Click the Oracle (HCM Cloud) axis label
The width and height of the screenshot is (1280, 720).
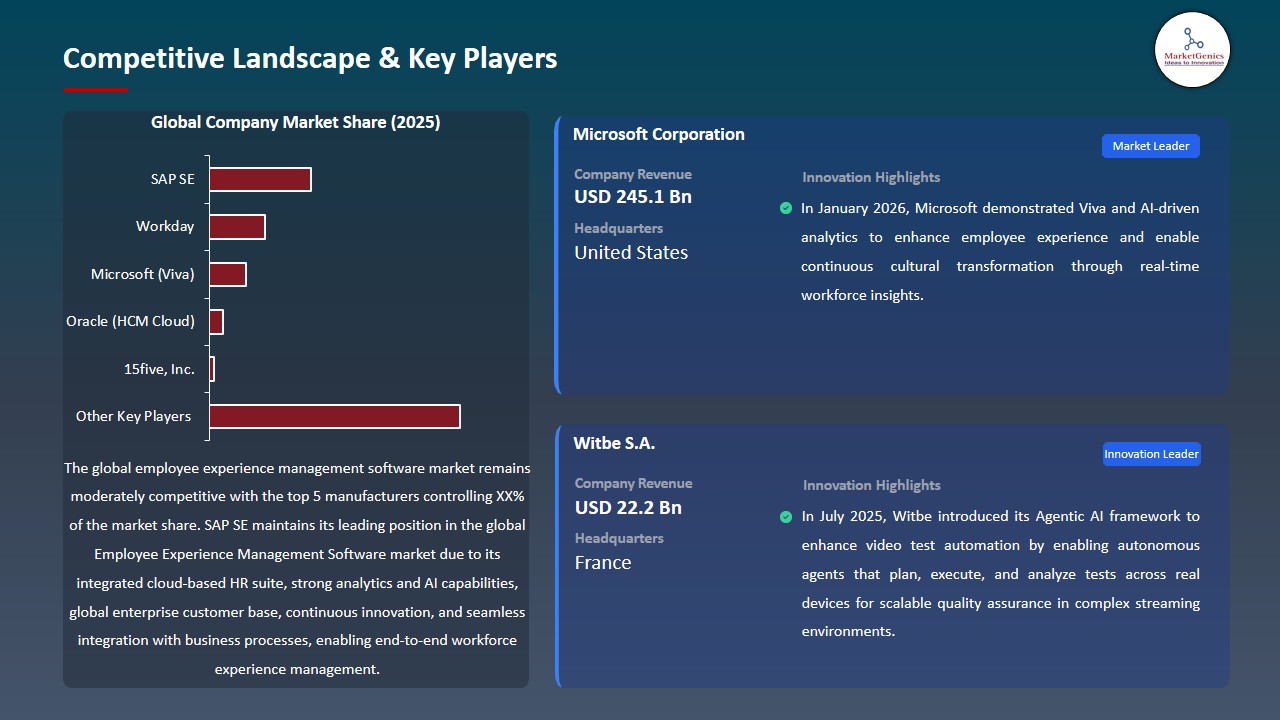[131, 321]
